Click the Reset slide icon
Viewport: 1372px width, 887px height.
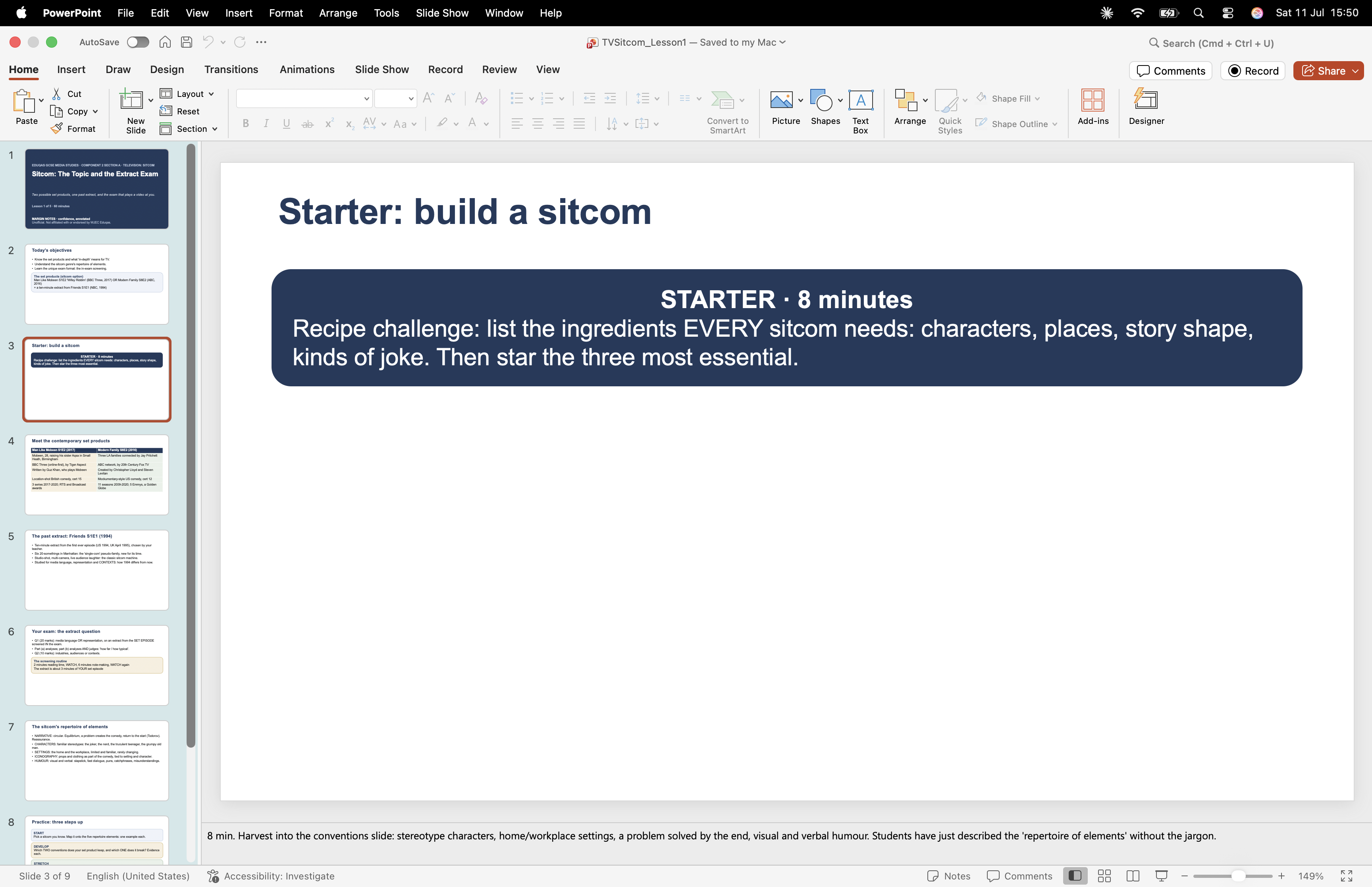click(x=166, y=111)
